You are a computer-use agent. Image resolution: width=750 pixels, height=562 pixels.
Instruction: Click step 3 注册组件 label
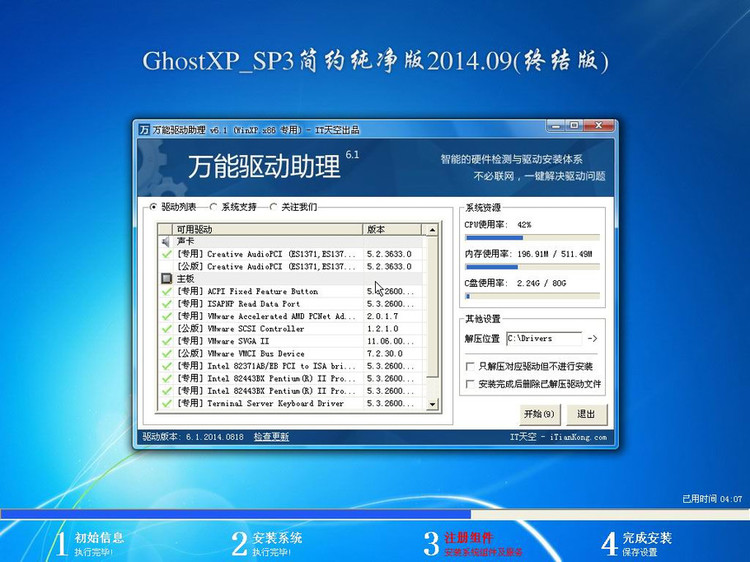(x=468, y=538)
